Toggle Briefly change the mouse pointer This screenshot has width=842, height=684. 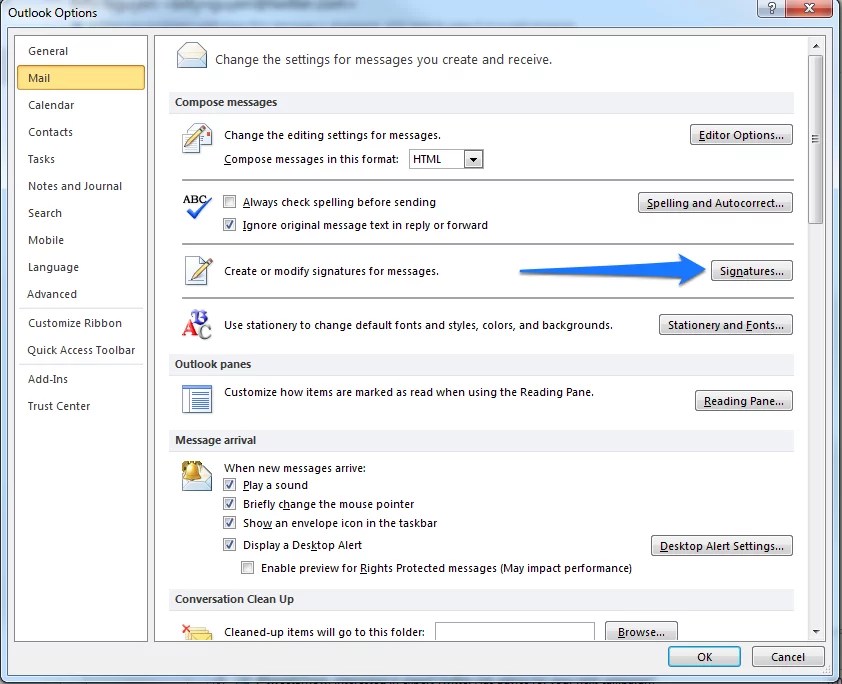[x=229, y=504]
